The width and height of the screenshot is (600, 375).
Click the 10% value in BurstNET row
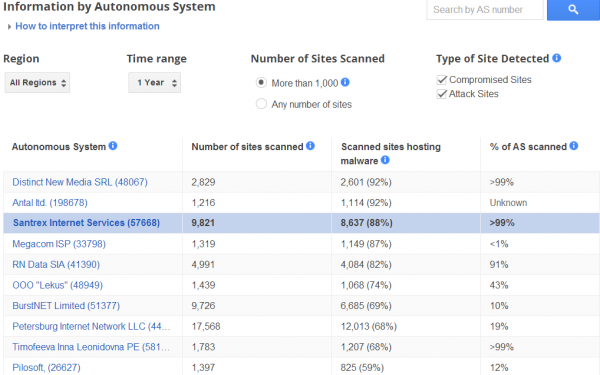pos(499,306)
